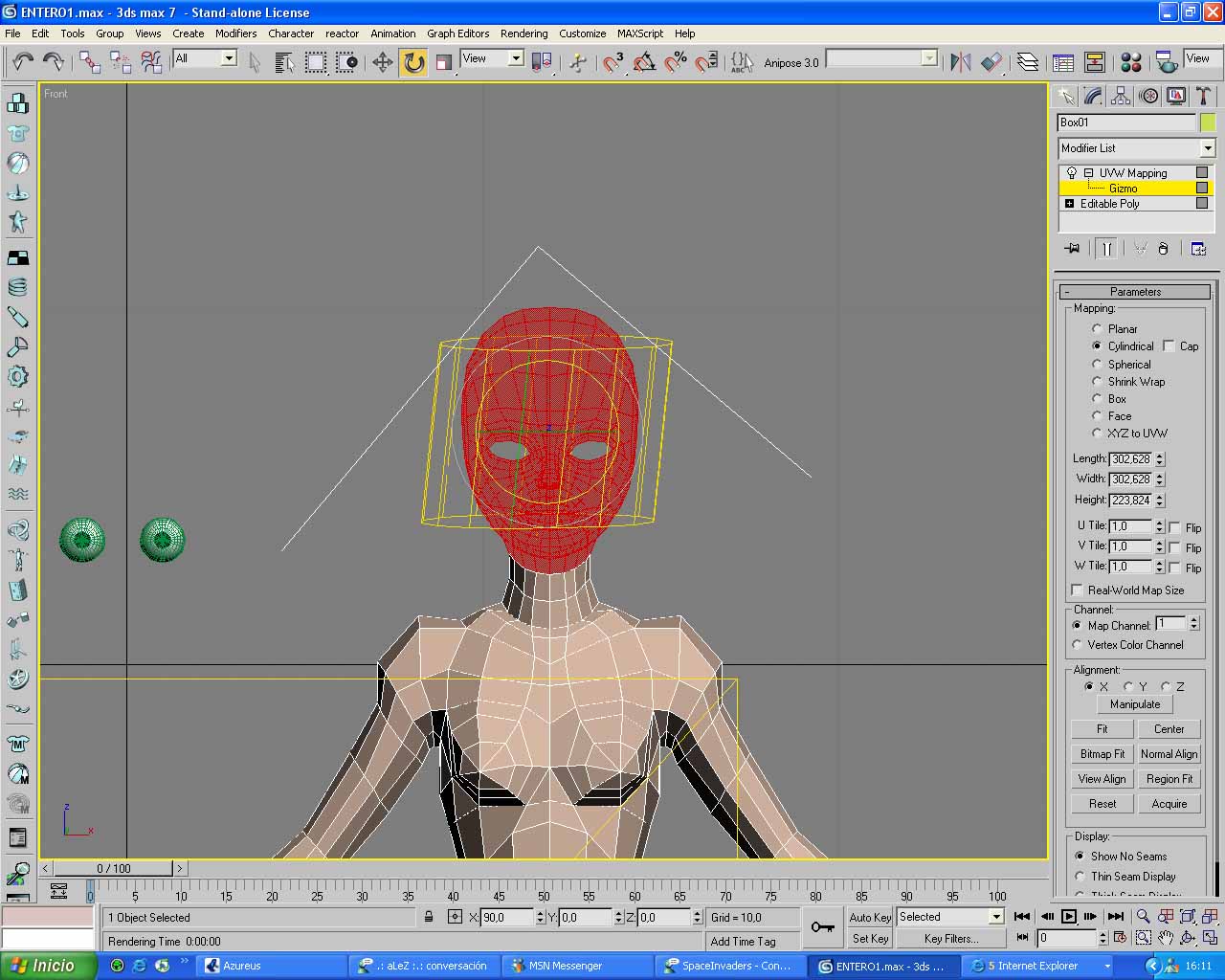Image resolution: width=1225 pixels, height=980 pixels.
Task: Tick the Flip checkbox for U Tile
Action: (1174, 527)
